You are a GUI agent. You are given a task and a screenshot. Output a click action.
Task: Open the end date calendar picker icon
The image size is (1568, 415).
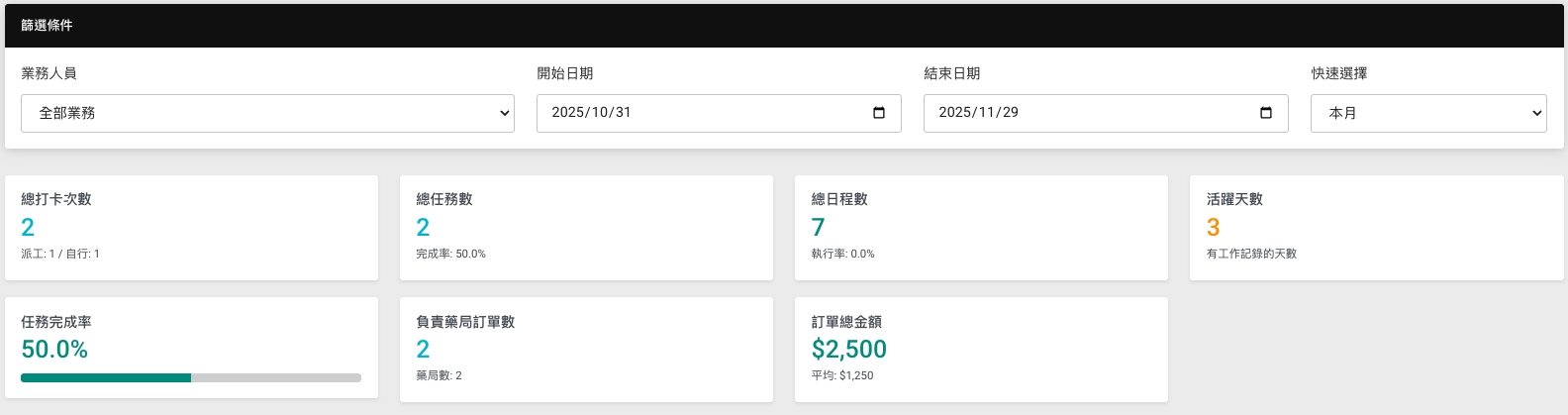coord(1265,113)
